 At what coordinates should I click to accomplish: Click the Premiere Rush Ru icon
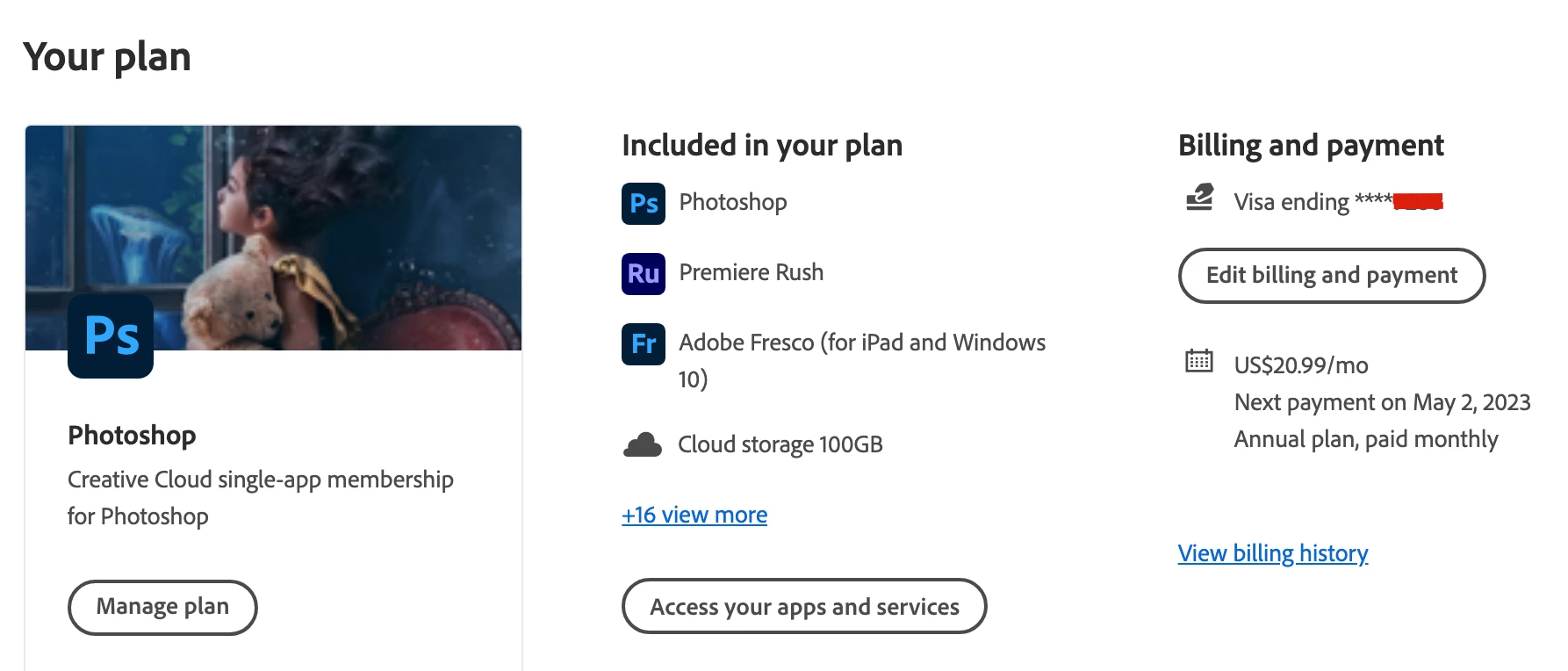click(643, 273)
